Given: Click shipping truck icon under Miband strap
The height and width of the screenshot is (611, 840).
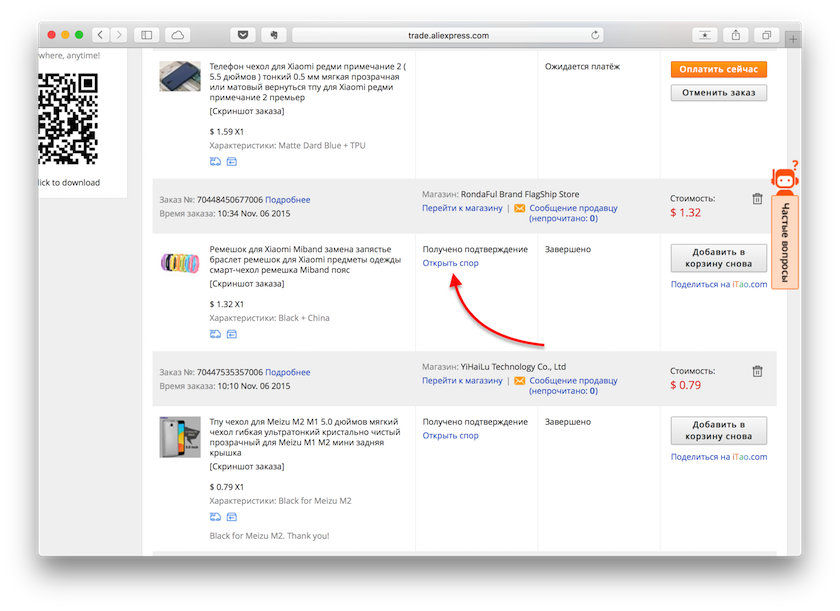Looking at the screenshot, I should coord(215,334).
